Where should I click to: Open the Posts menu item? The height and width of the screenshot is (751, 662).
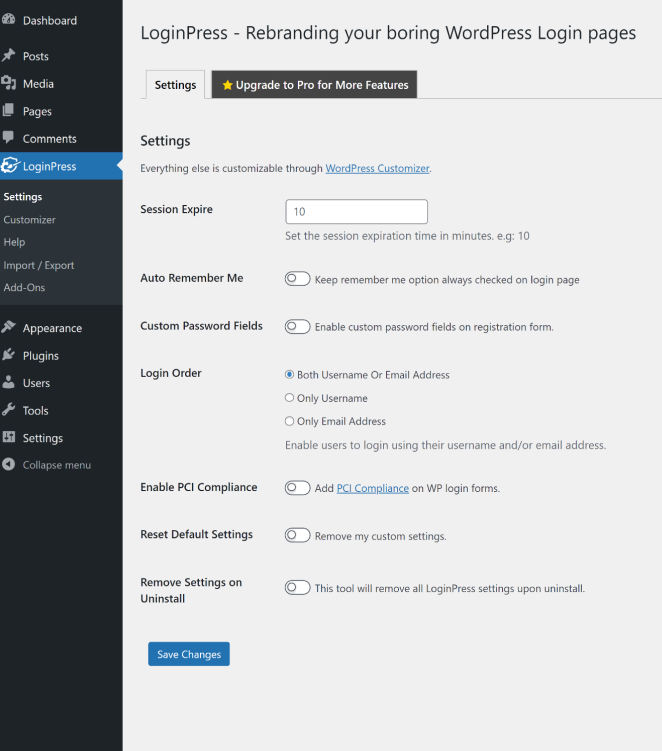pyautogui.click(x=61, y=56)
